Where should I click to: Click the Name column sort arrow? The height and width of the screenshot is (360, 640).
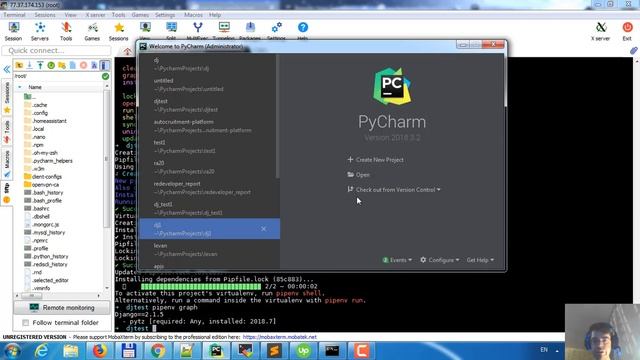pyautogui.click(x=20, y=87)
